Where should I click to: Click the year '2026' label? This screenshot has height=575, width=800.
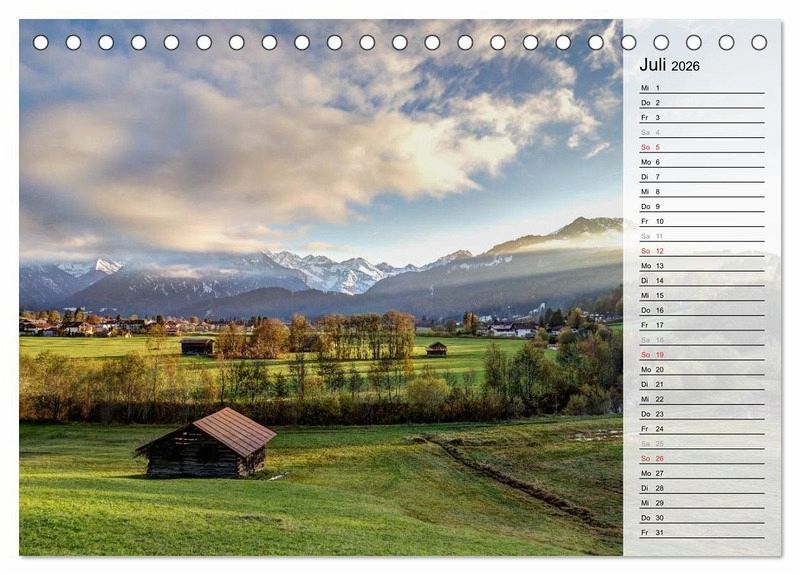tap(685, 67)
